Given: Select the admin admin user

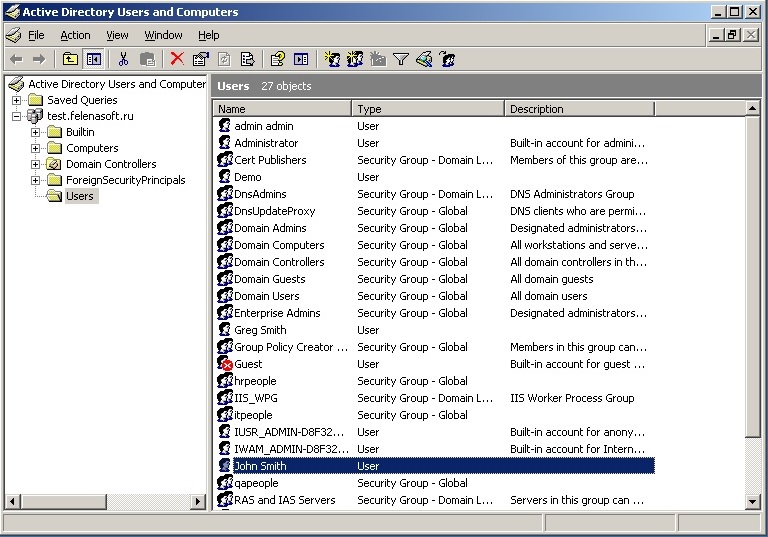Looking at the screenshot, I should (264, 126).
